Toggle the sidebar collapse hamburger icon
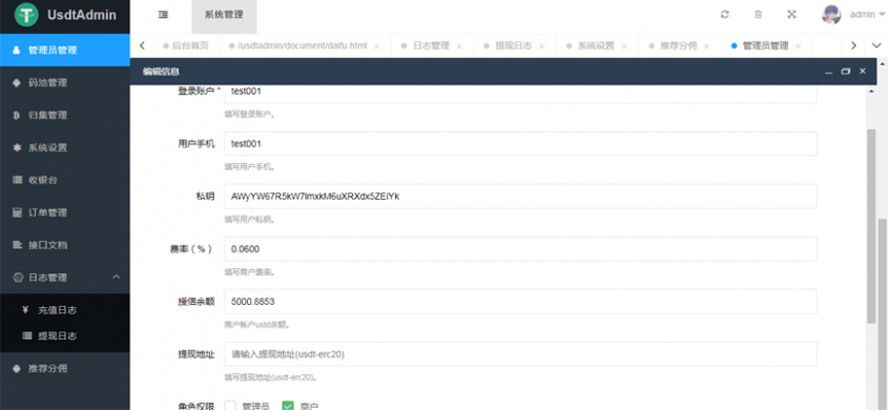This screenshot has height=410, width=888. [x=163, y=15]
